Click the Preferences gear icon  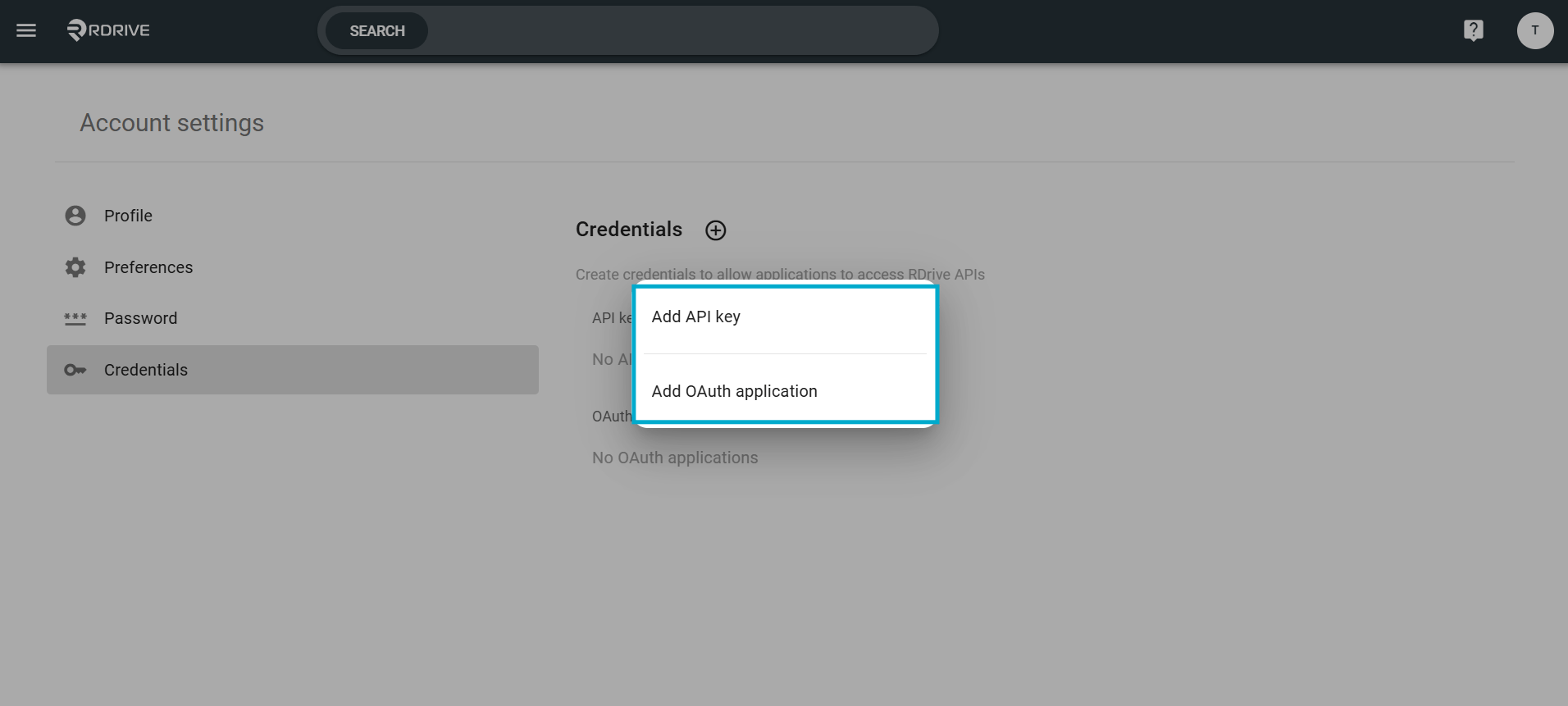(75, 267)
